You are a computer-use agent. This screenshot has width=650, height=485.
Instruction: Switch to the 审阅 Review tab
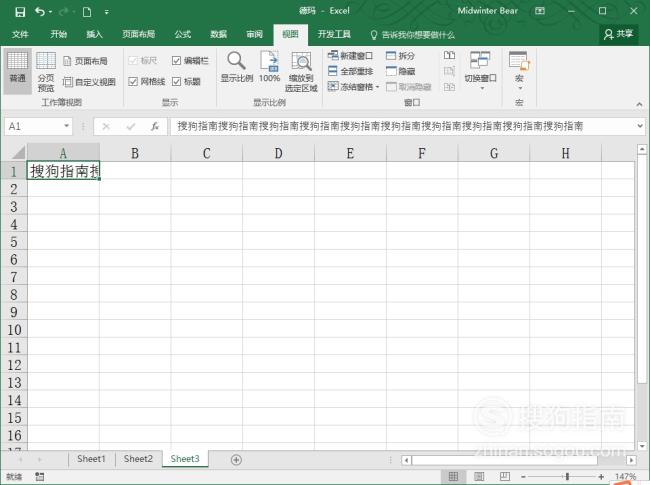255,34
